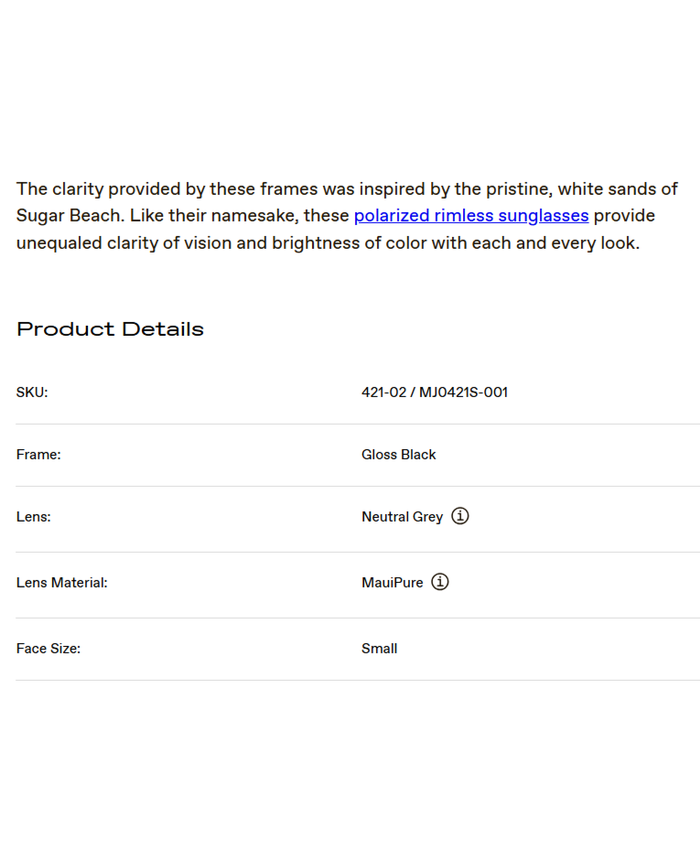
Task: Click the SKU: row label
Action: click(x=32, y=392)
